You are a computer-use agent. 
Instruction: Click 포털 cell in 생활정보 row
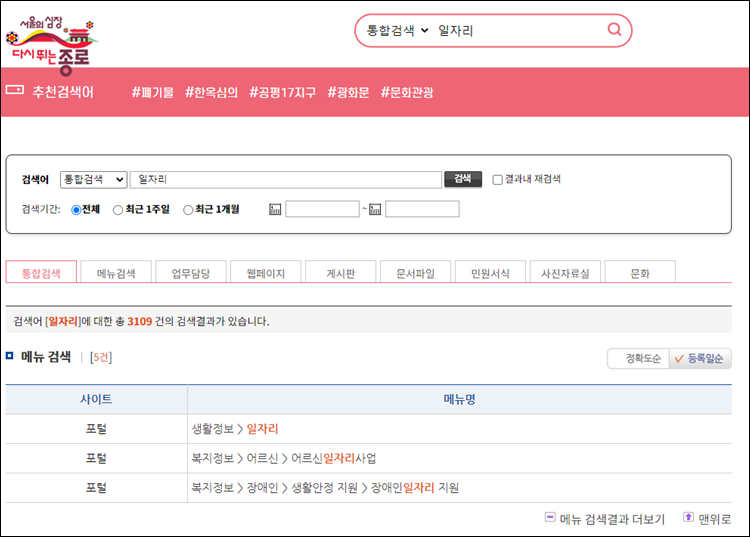(96, 428)
